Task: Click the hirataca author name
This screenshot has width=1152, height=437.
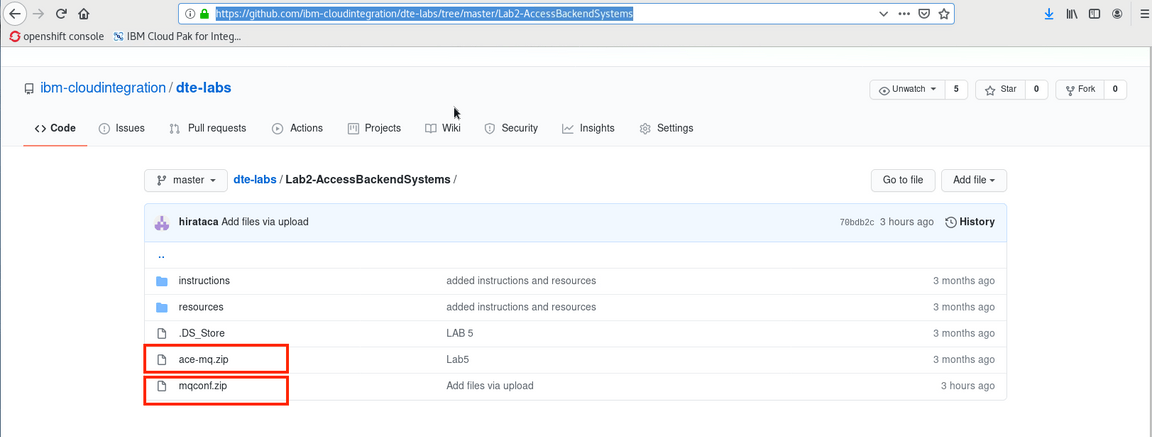Action: (x=198, y=222)
